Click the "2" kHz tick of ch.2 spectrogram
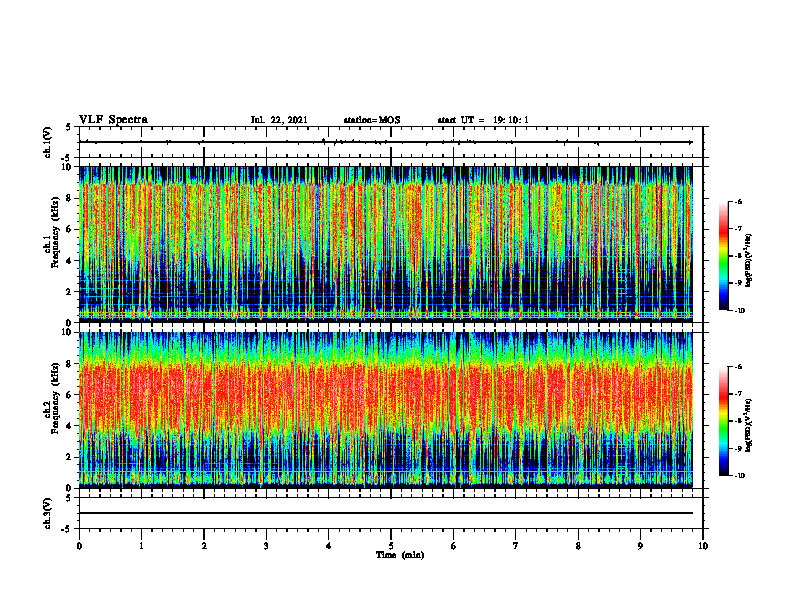The height and width of the screenshot is (612, 792). click(70, 457)
